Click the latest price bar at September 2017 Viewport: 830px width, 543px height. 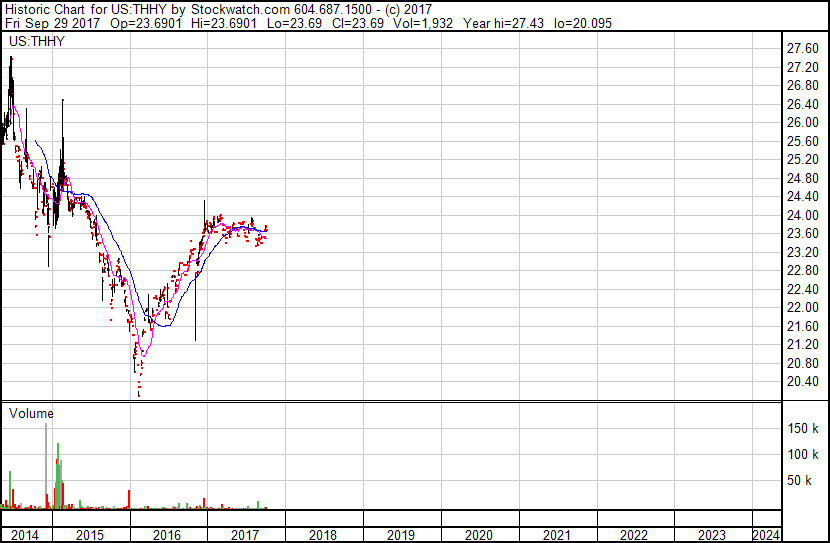(266, 228)
